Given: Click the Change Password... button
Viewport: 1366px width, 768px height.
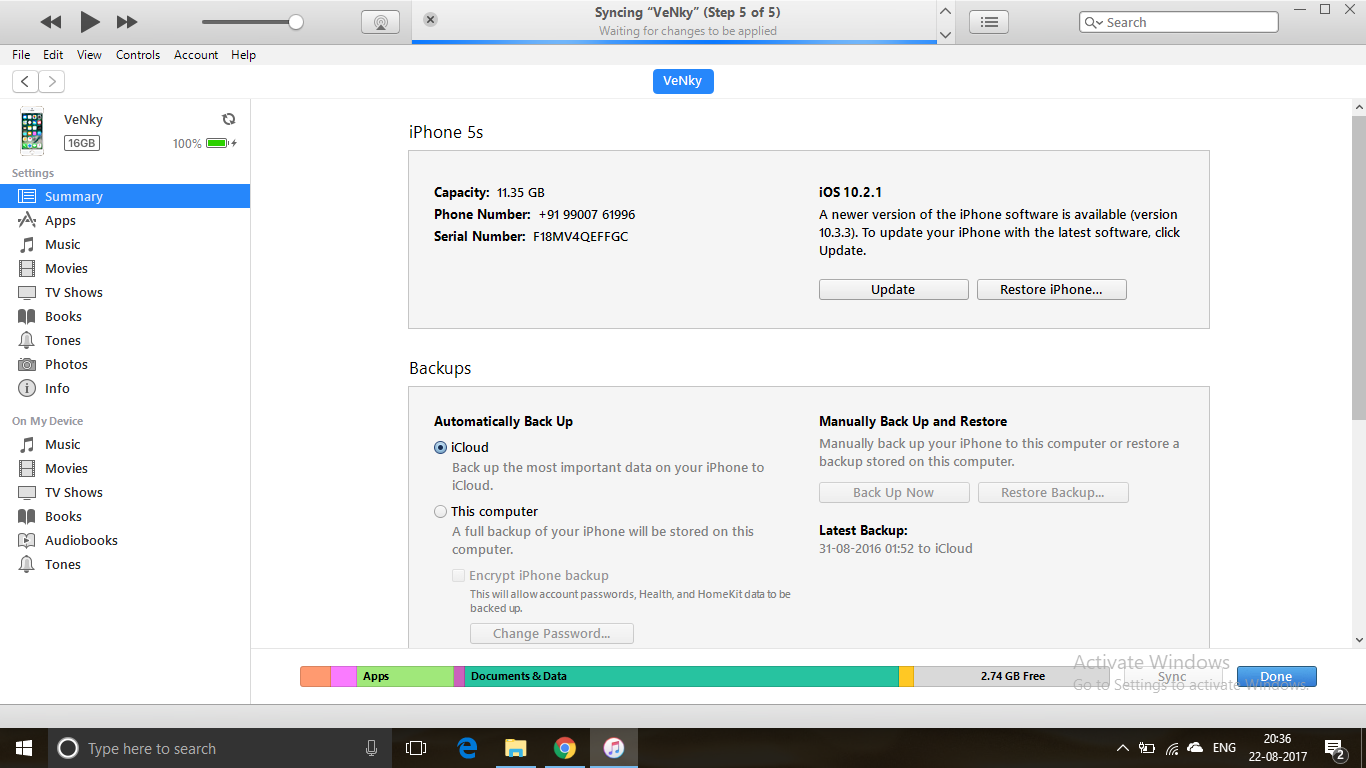Looking at the screenshot, I should pyautogui.click(x=552, y=633).
